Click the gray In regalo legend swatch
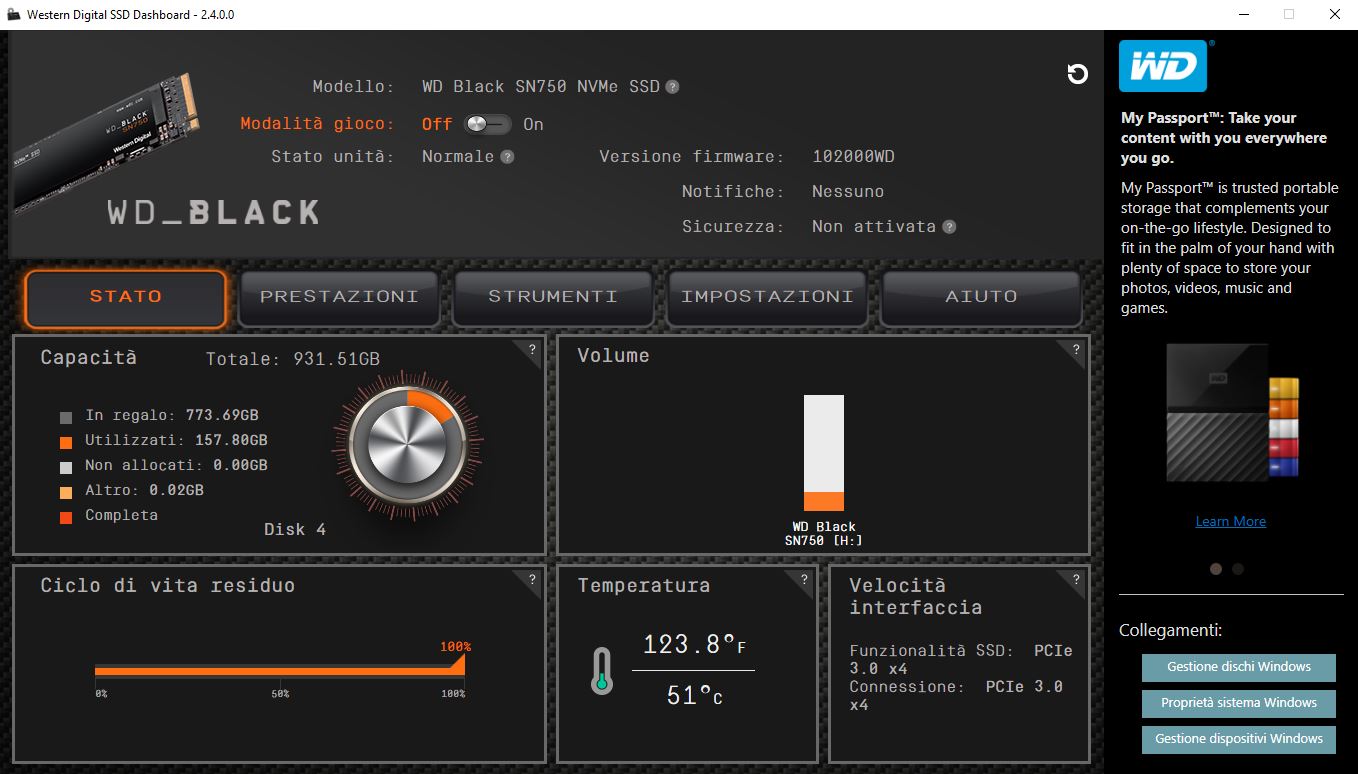This screenshot has width=1358, height=774. [x=66, y=417]
